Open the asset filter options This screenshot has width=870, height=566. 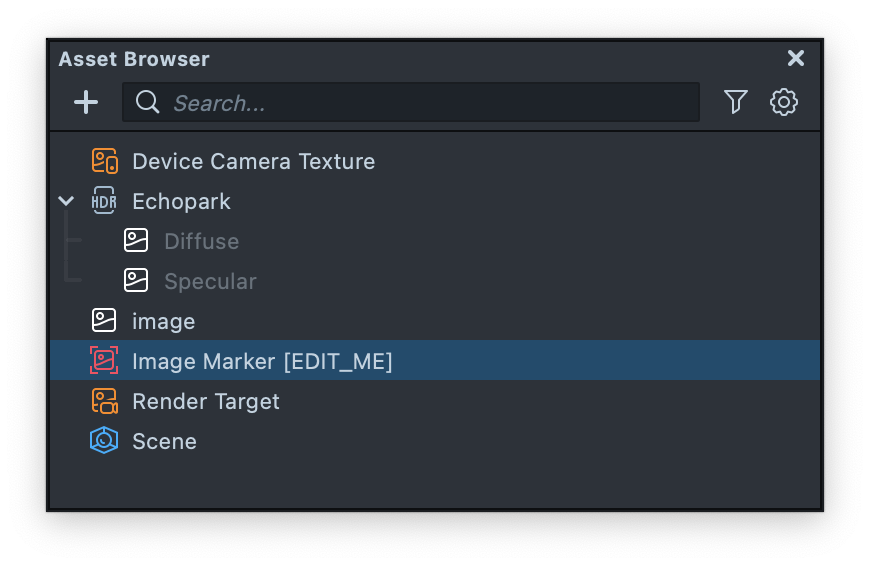[x=736, y=102]
